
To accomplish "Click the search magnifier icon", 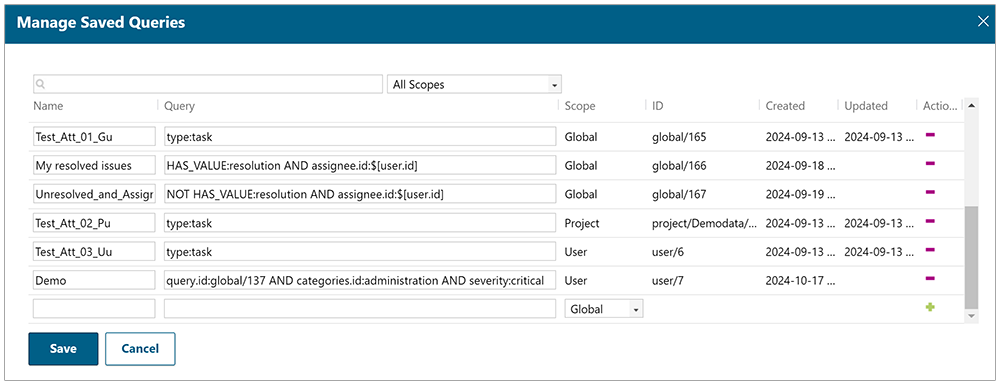I will (40, 84).
